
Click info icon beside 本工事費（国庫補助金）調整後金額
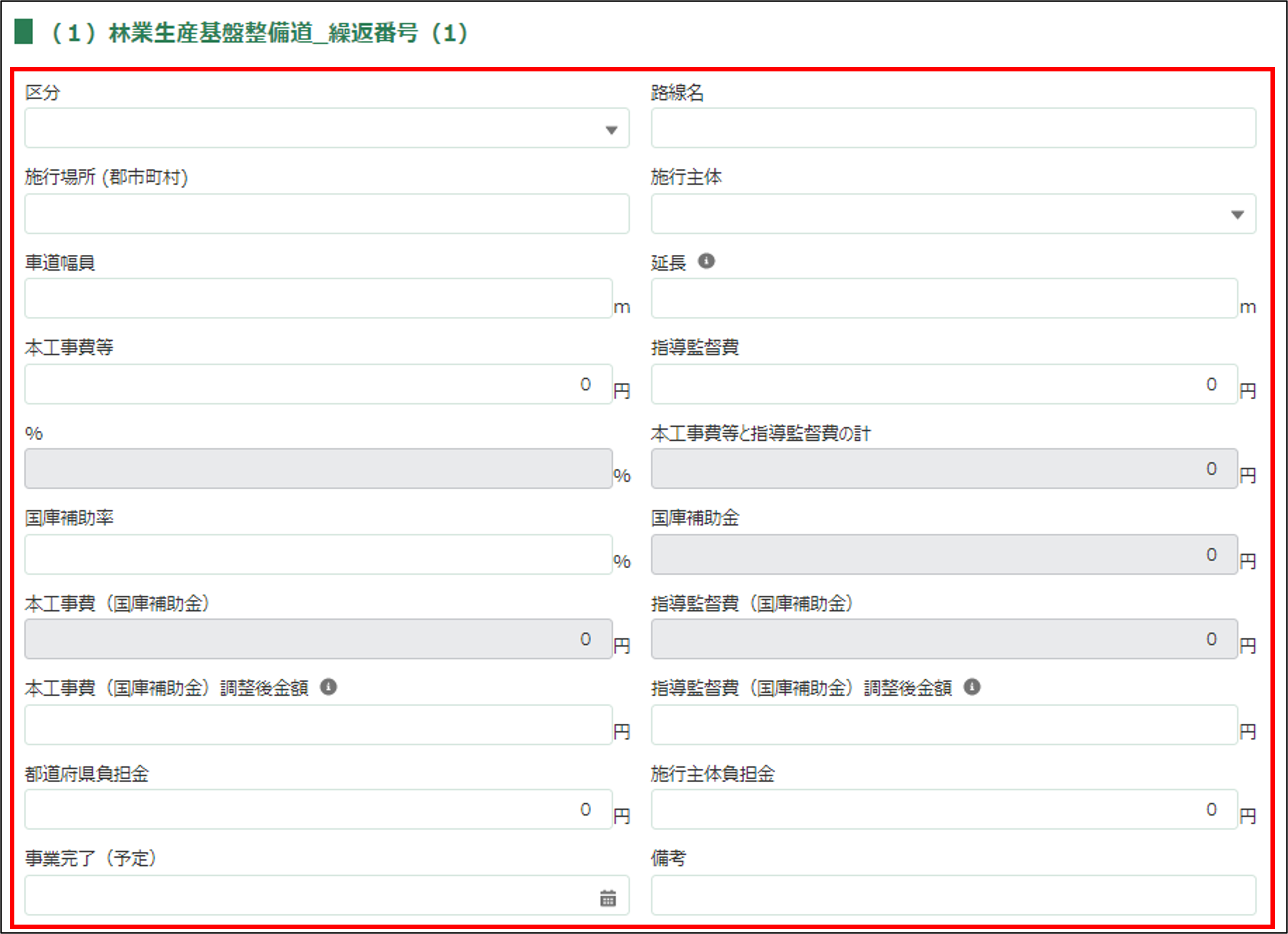pyautogui.click(x=328, y=687)
